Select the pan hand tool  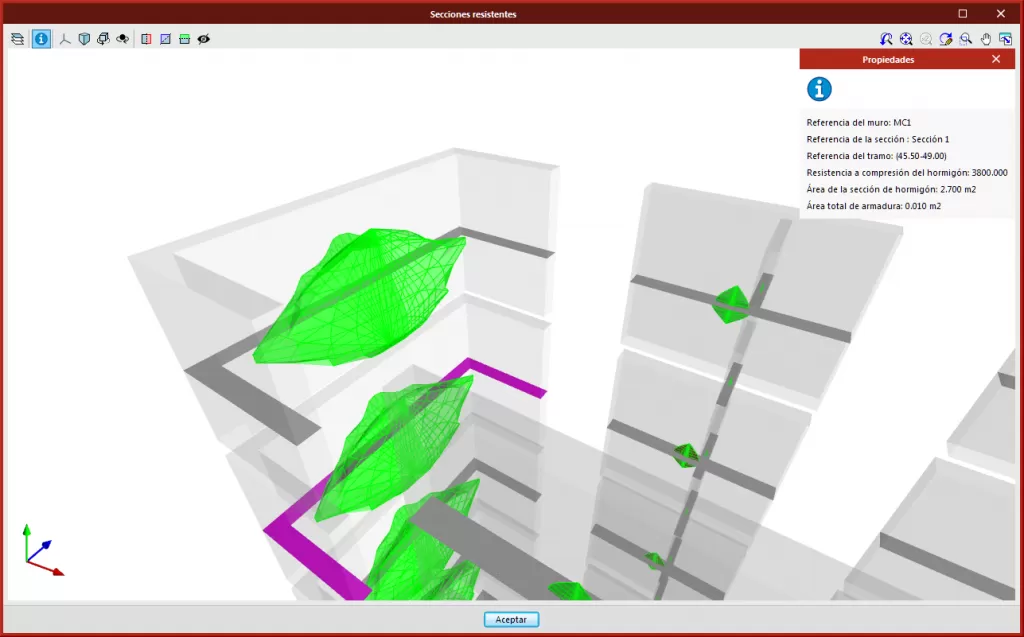985,39
